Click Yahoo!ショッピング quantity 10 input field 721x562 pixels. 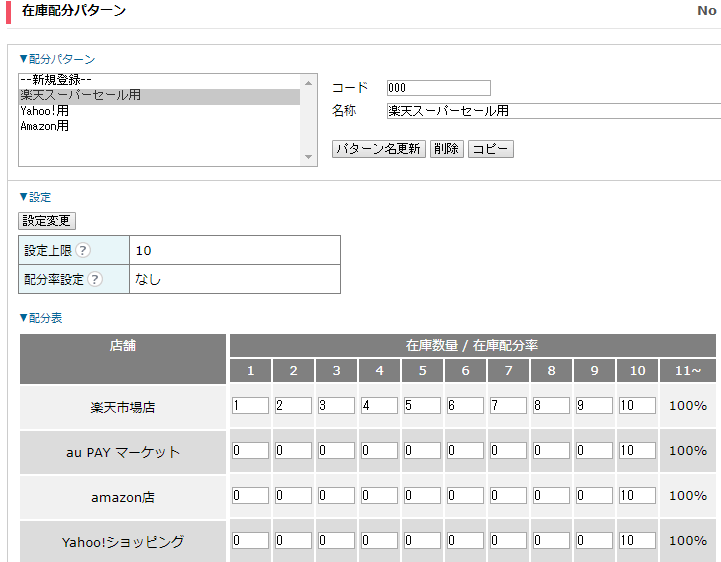tap(637, 541)
